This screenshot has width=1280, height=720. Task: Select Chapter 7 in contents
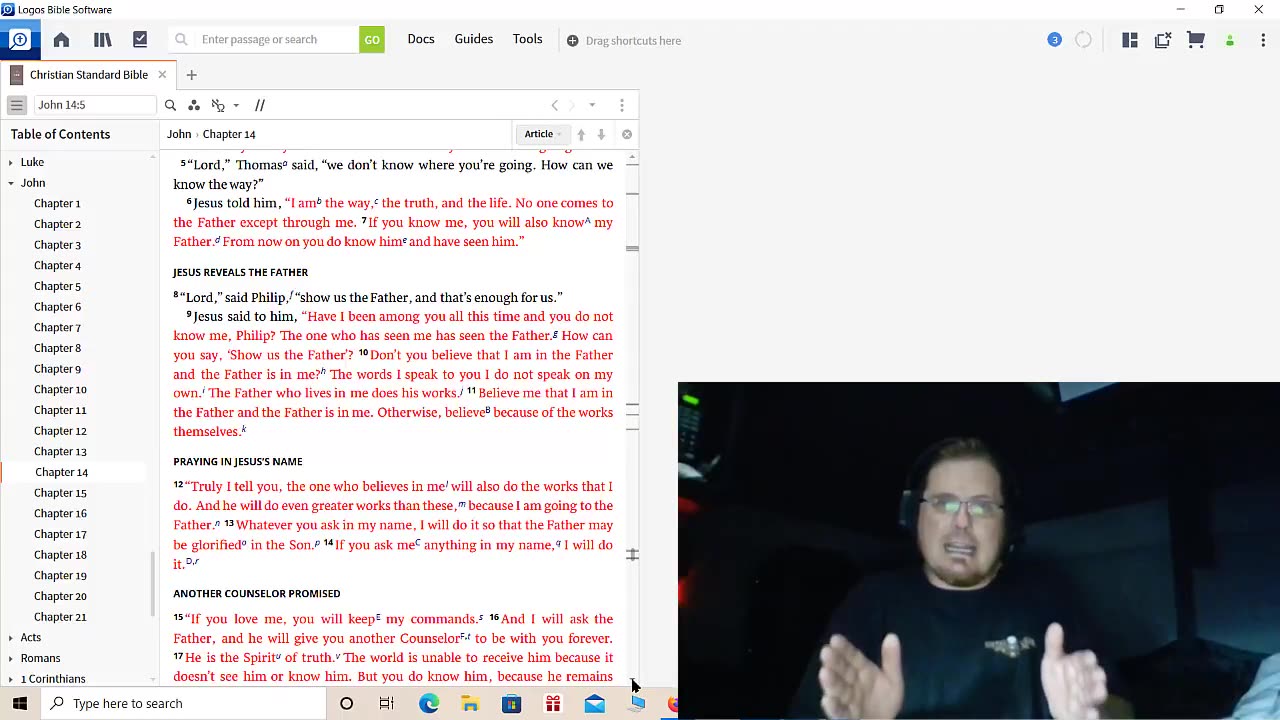tap(57, 327)
